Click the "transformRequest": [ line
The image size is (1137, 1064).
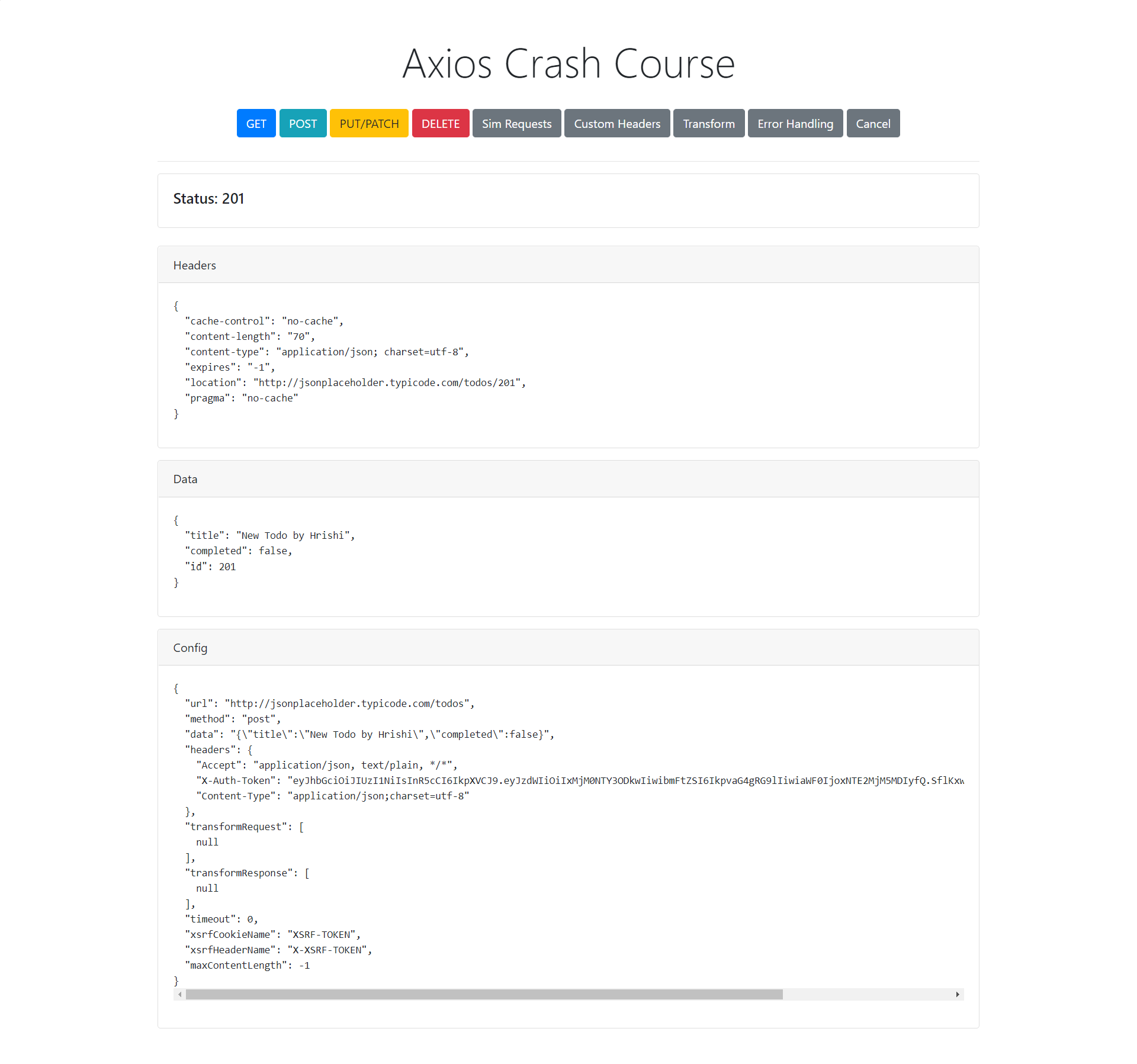[x=245, y=827]
